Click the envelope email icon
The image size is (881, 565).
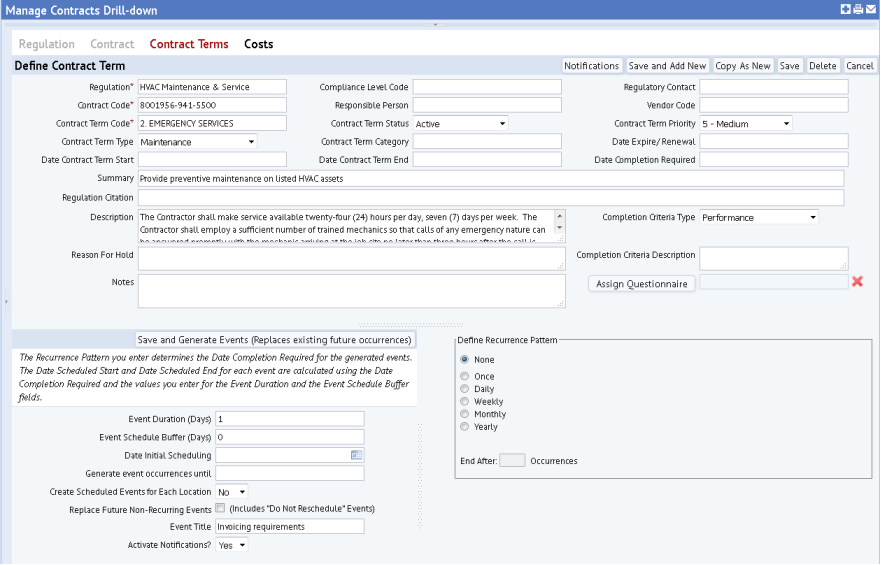pos(871,10)
